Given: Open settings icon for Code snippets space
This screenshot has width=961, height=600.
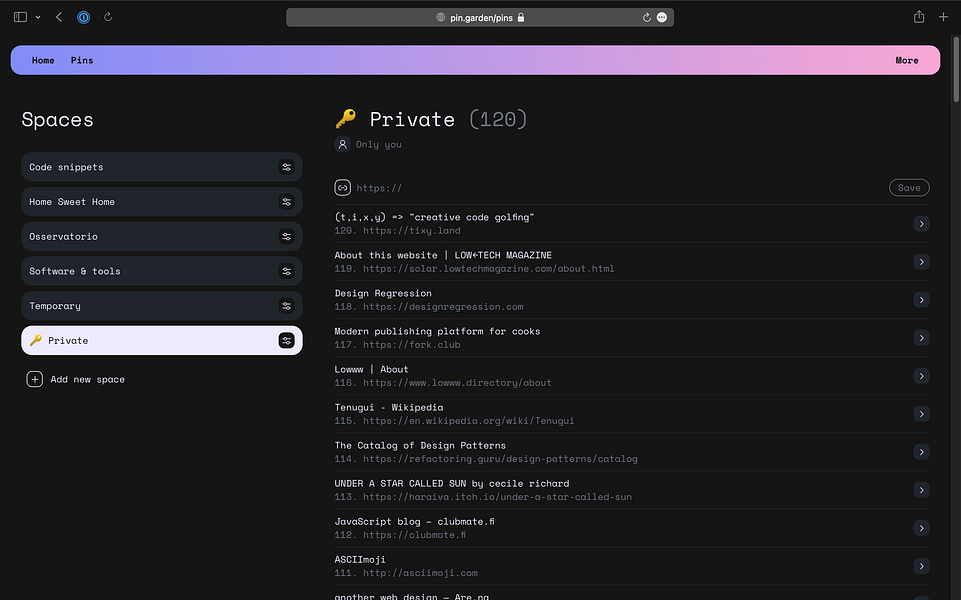Looking at the screenshot, I should [286, 167].
